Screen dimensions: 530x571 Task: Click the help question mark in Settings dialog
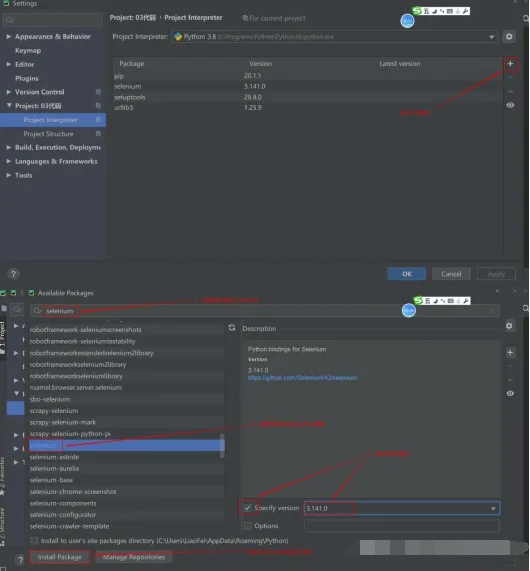pyautogui.click(x=13, y=274)
